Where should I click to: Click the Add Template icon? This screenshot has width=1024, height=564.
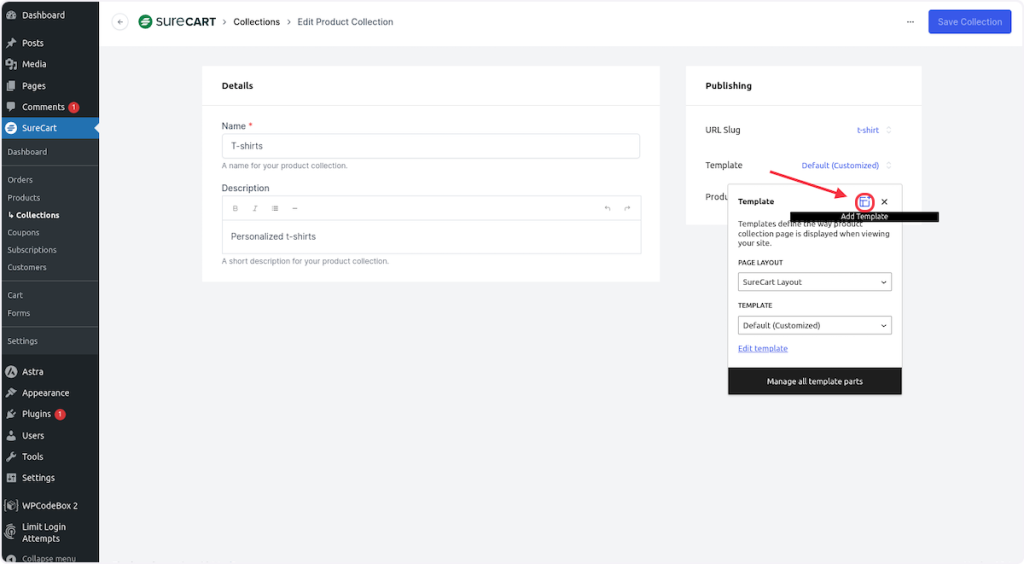864,202
